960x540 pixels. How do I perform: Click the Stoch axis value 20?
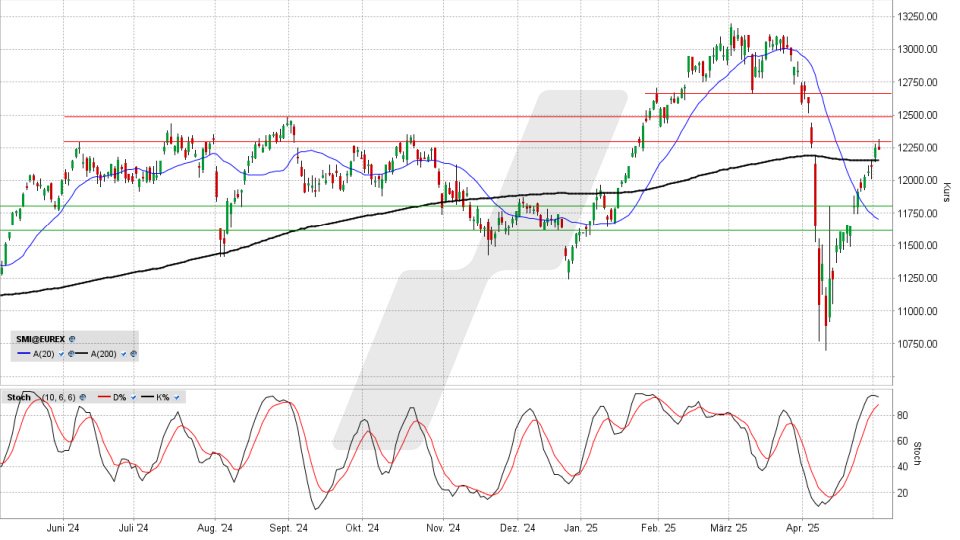902,493
